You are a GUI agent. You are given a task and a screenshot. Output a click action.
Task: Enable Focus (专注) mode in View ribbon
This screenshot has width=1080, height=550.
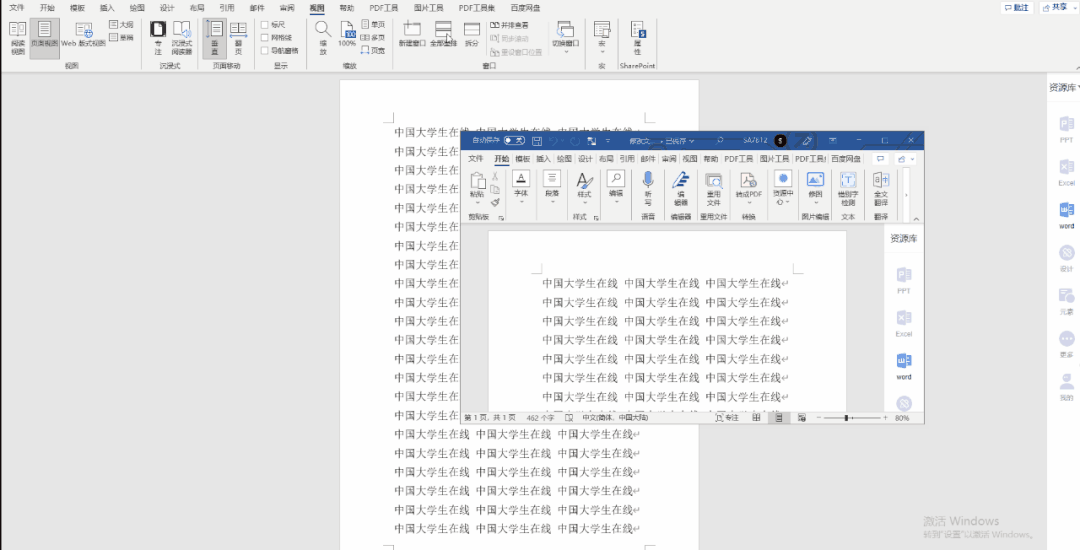(x=158, y=38)
